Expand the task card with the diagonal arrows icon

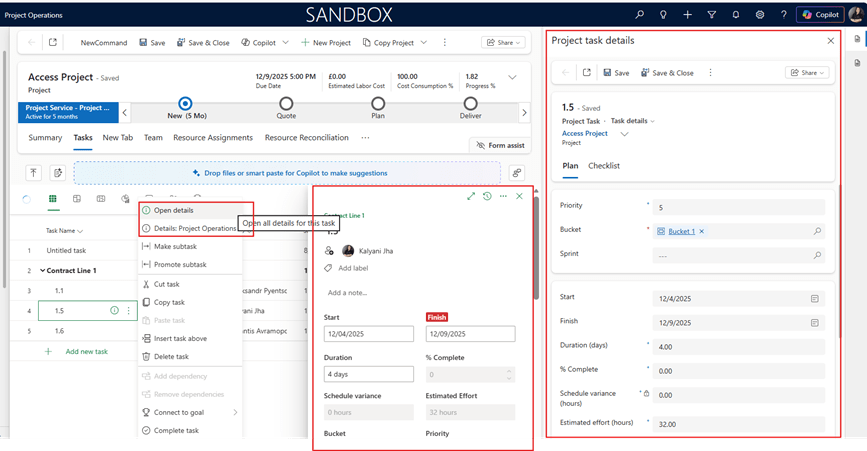(471, 196)
